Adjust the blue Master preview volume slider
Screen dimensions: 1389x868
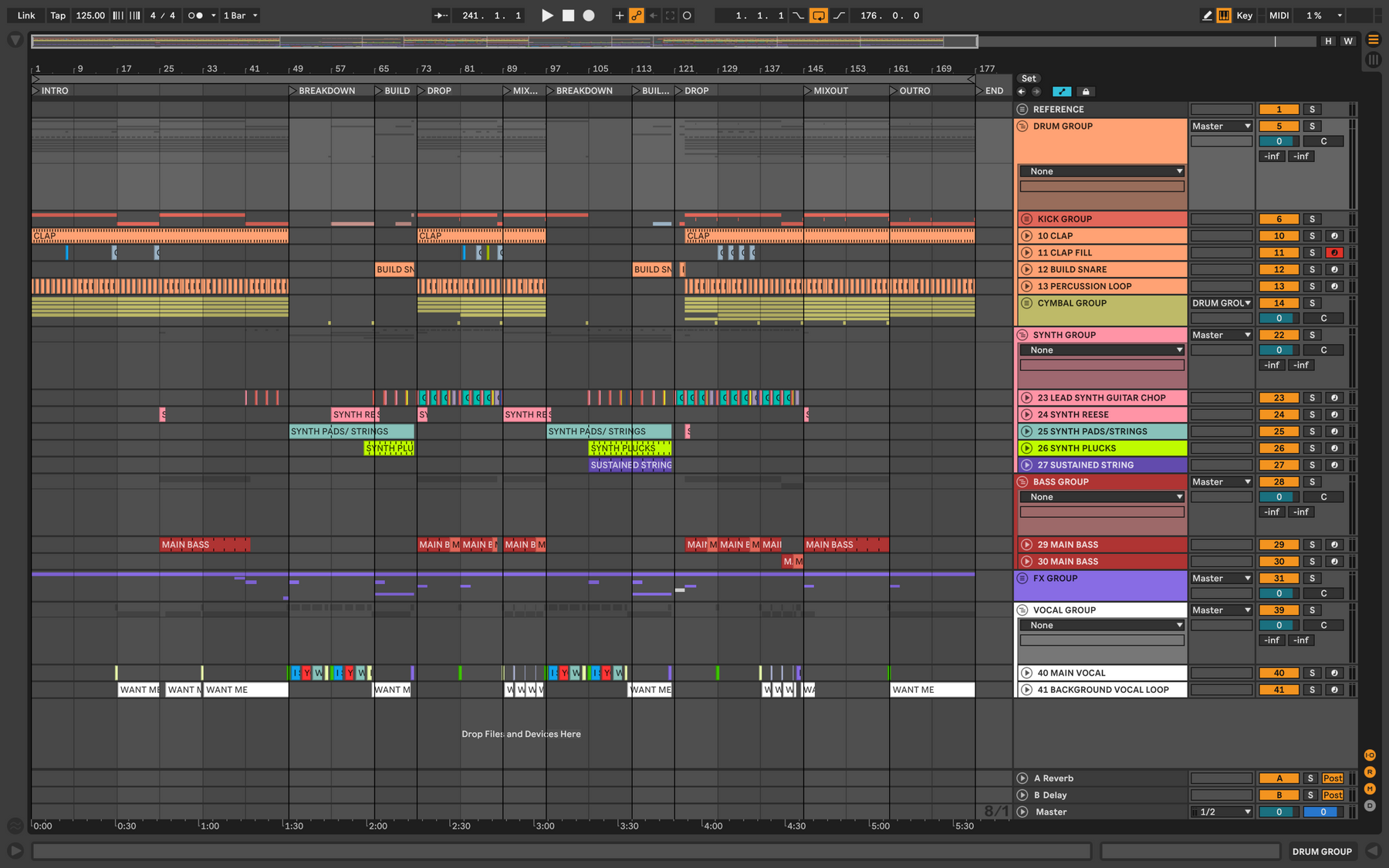pyautogui.click(x=1323, y=812)
